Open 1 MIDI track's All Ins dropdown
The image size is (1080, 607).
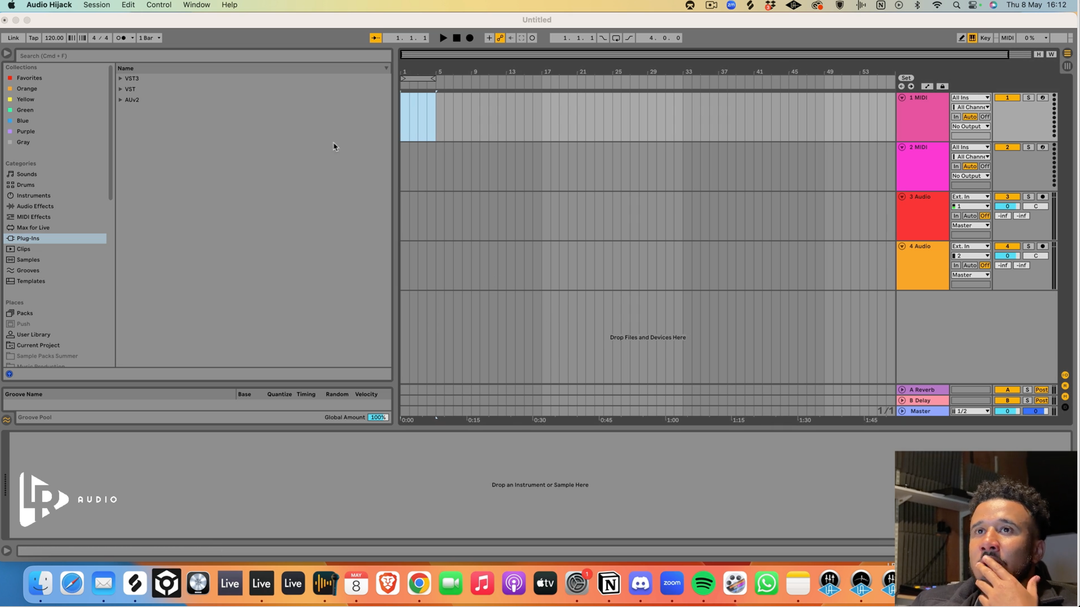(970, 98)
